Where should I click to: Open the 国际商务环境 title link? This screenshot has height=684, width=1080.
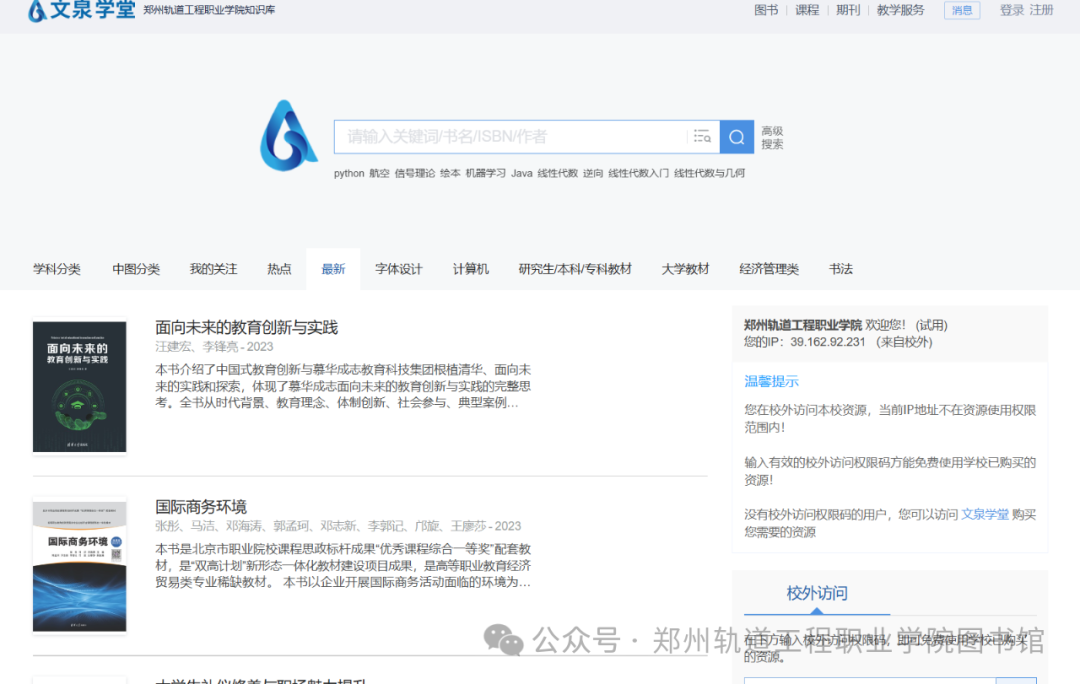click(201, 507)
